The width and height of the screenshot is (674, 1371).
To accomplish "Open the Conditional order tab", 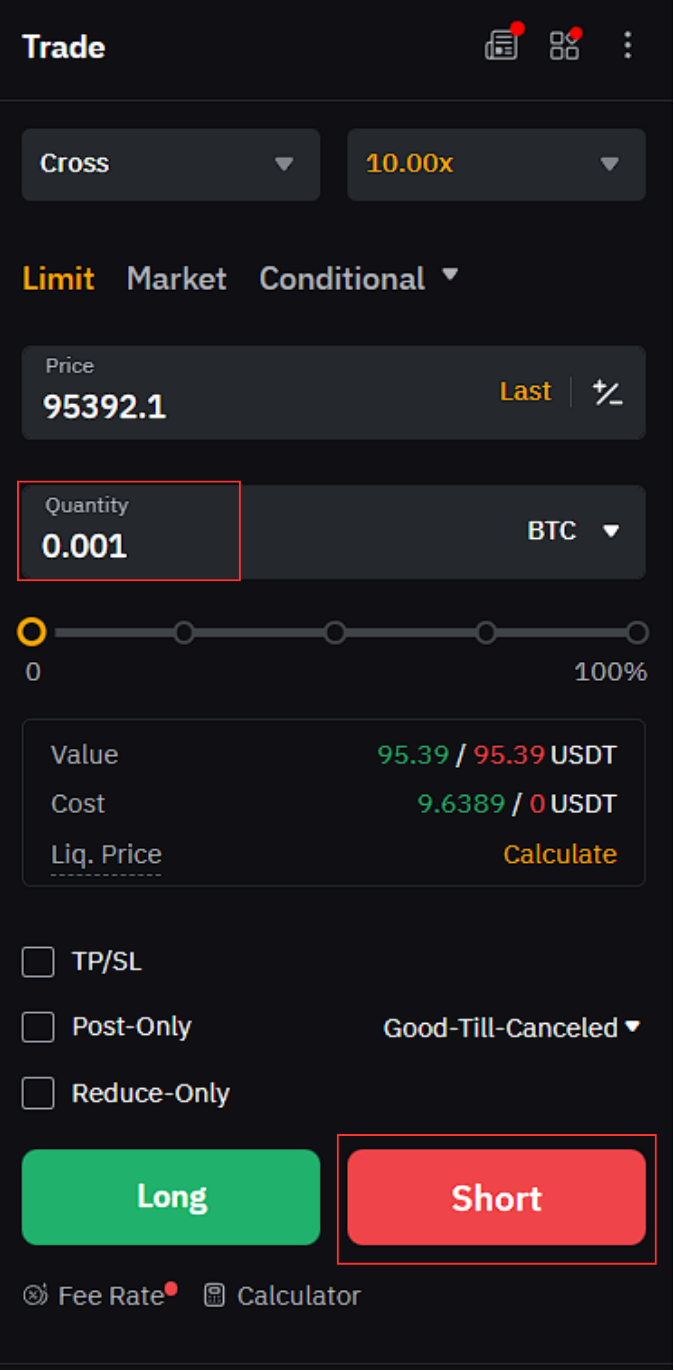I will tap(358, 278).
